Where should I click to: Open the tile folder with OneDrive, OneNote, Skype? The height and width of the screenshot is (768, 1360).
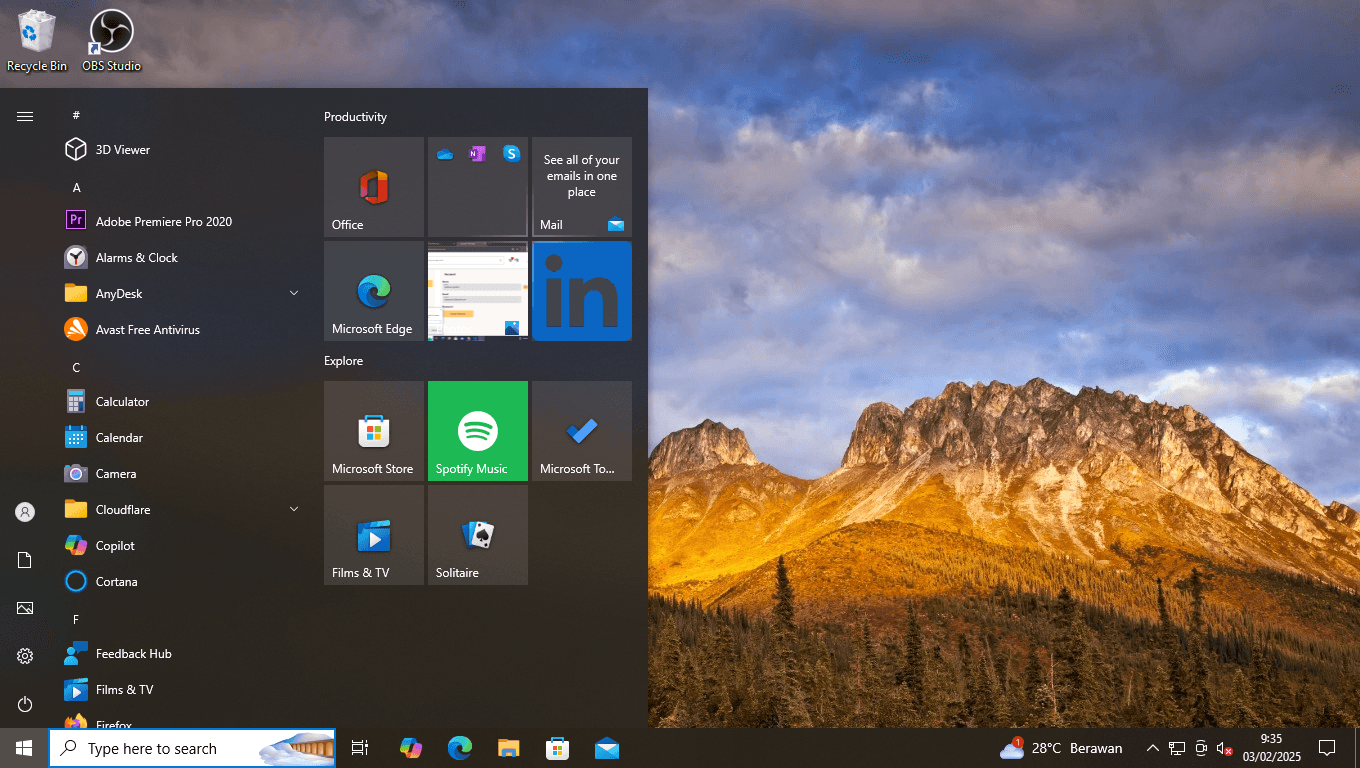478,187
